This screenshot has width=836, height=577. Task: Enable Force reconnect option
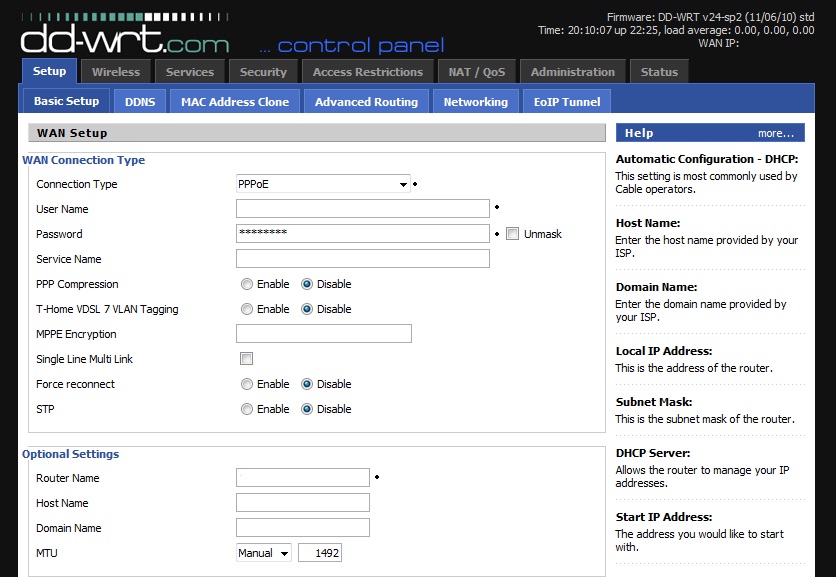pos(247,384)
